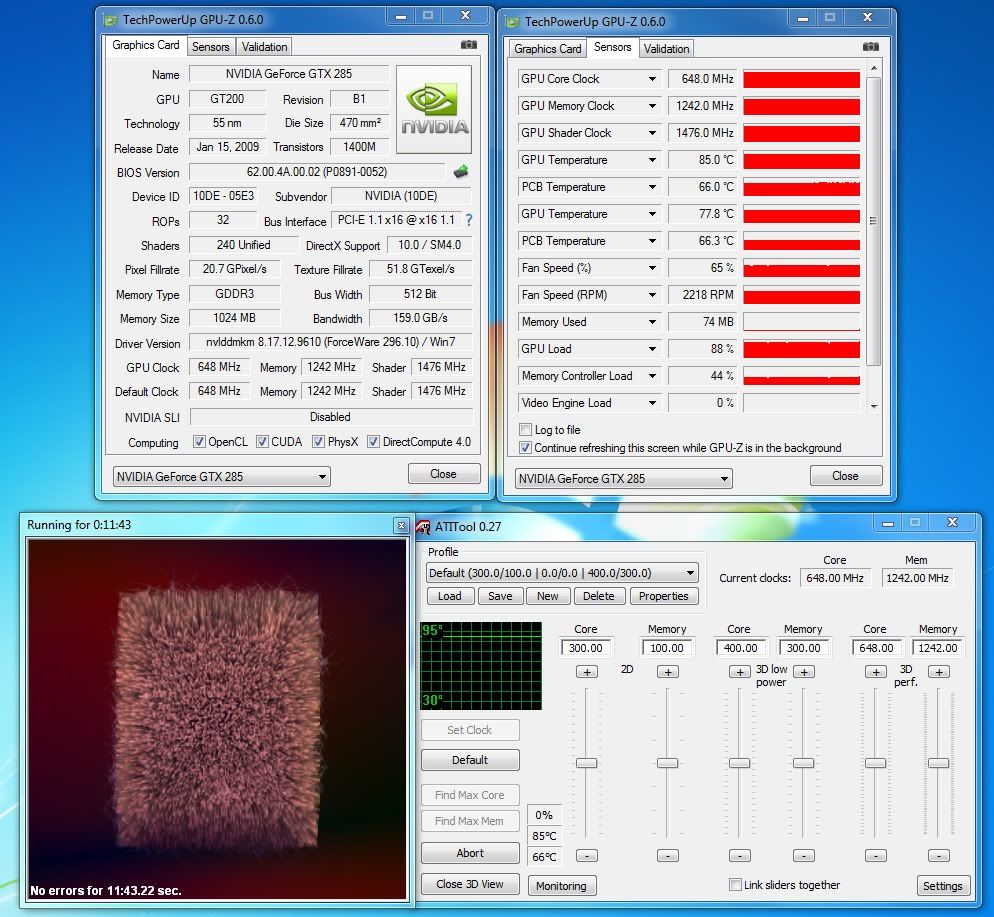Click the Save profile button
The height and width of the screenshot is (917, 994).
point(500,596)
